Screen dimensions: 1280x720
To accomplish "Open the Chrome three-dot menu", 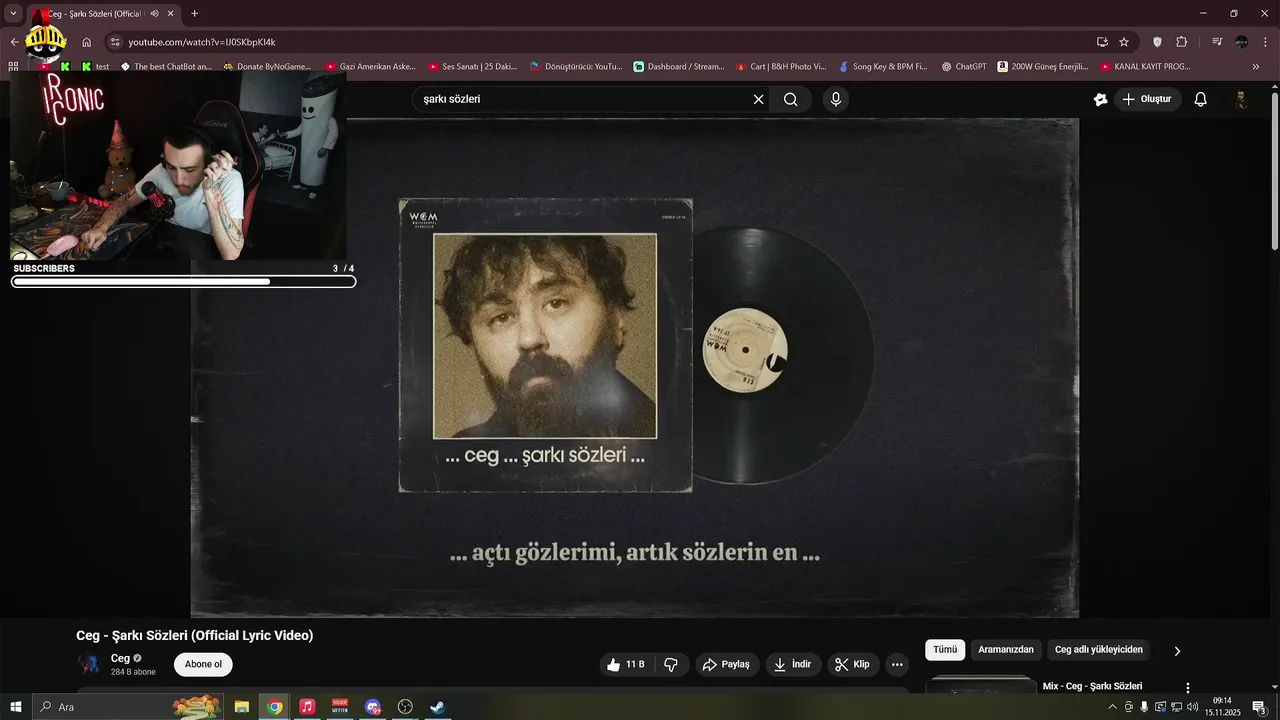I will tap(1265, 42).
